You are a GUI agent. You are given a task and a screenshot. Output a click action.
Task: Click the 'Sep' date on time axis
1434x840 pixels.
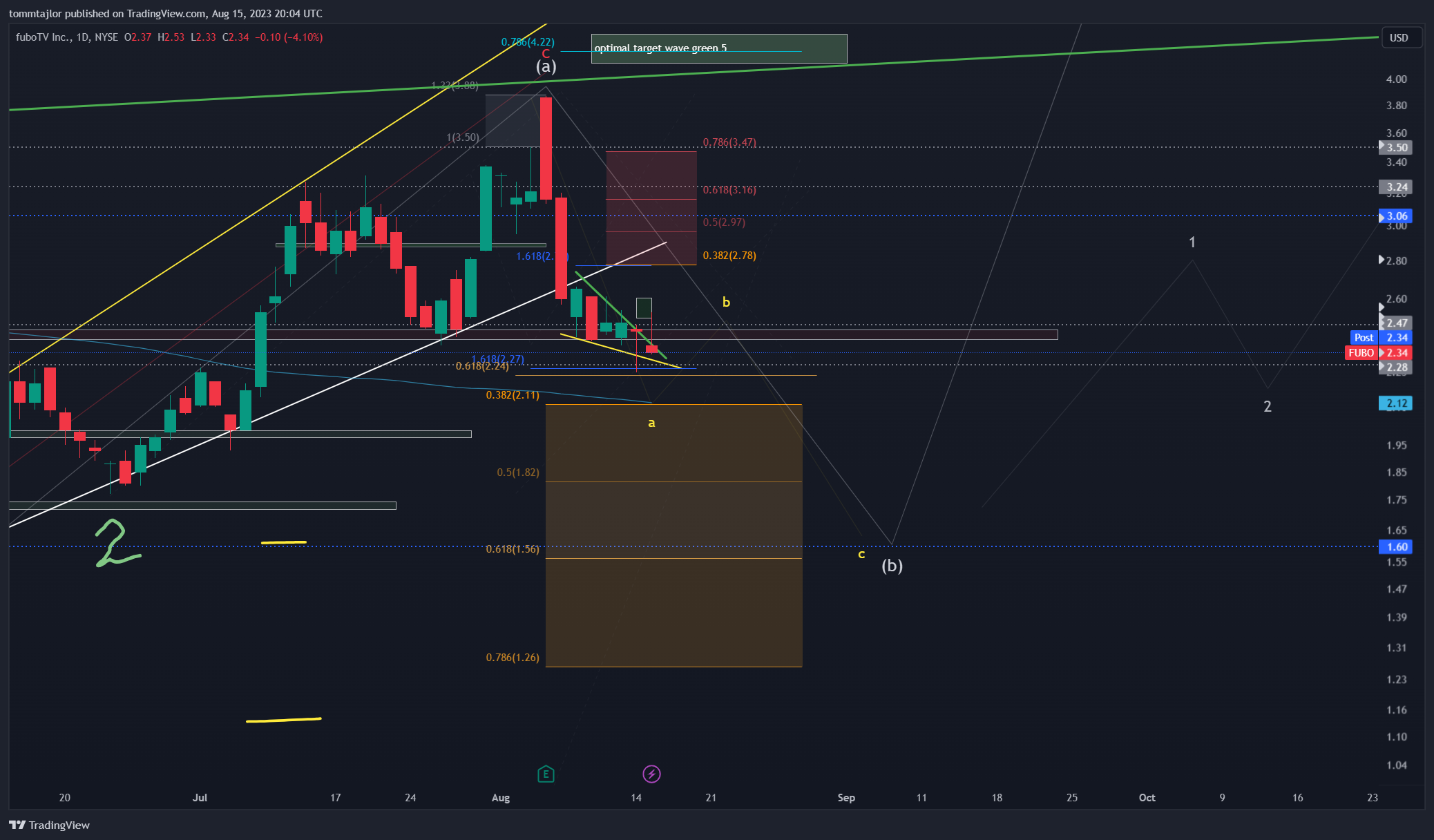coord(846,798)
